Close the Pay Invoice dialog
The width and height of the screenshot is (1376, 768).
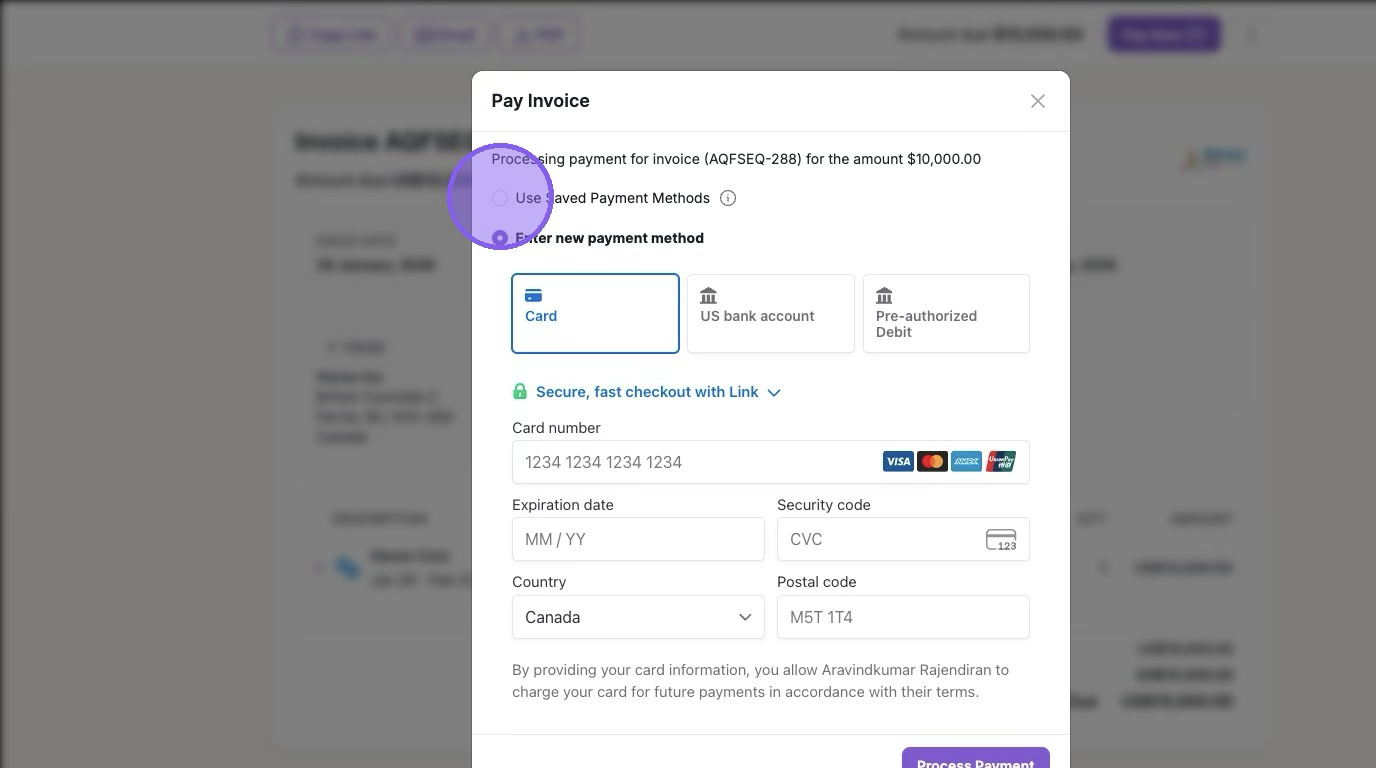pos(1037,101)
